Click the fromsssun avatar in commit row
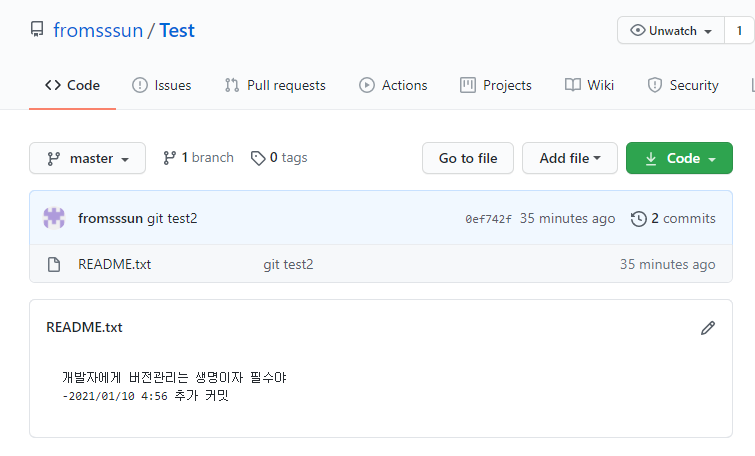755x456 pixels. (54, 218)
